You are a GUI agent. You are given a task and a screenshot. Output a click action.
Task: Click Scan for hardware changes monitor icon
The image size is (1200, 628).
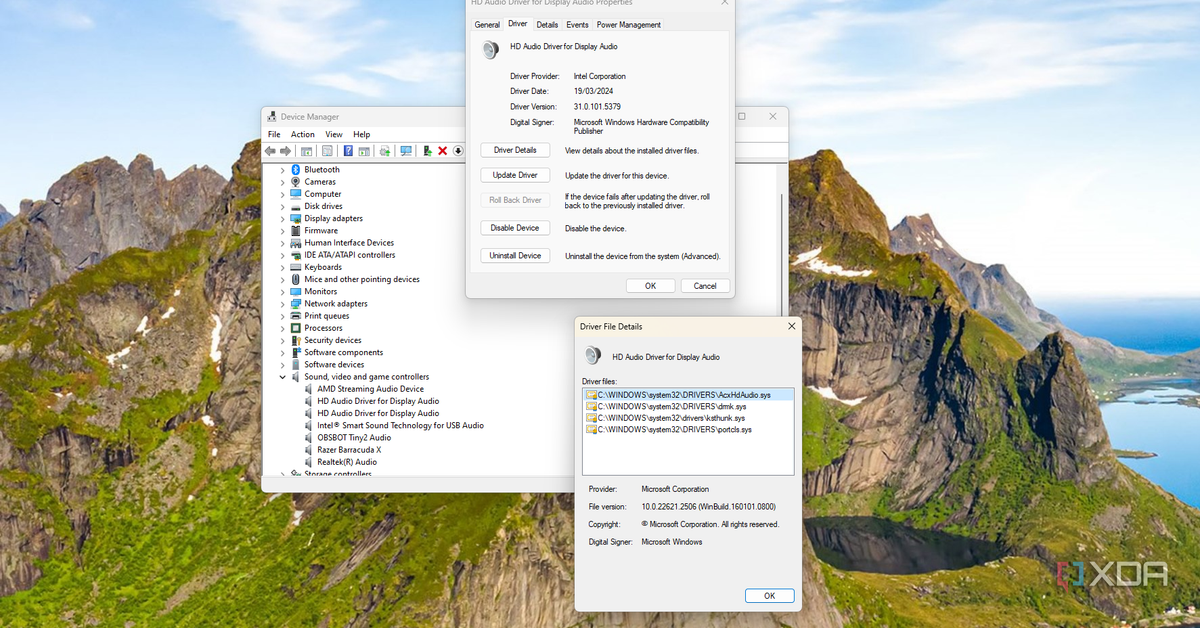coord(406,151)
